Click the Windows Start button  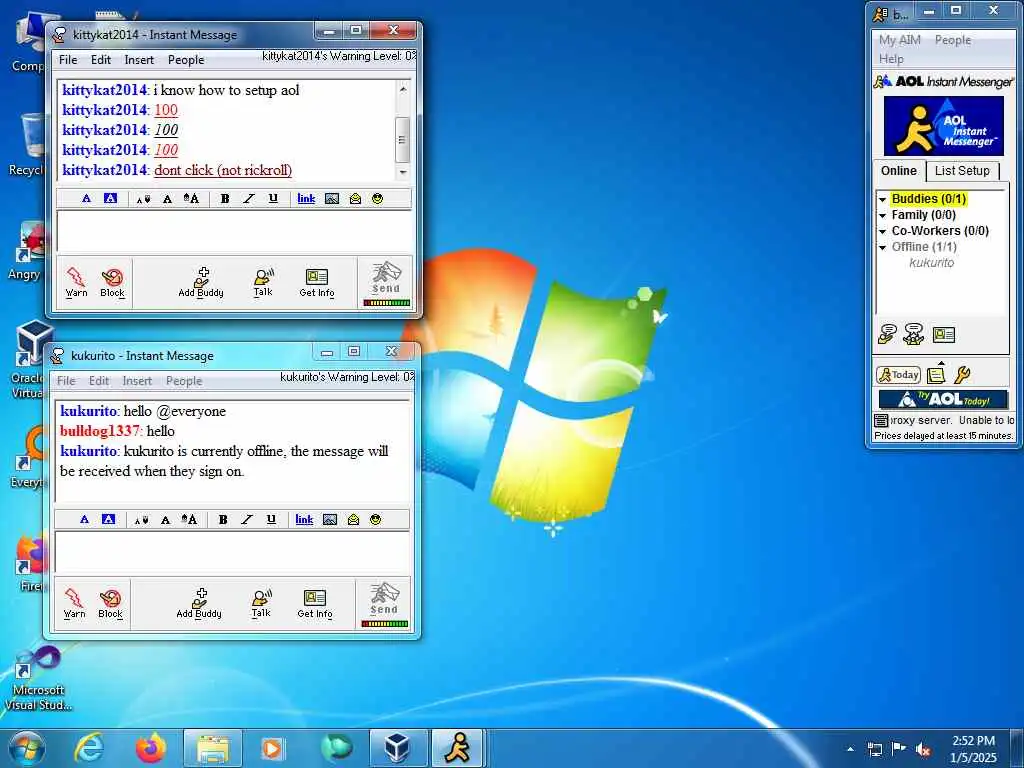pos(27,749)
